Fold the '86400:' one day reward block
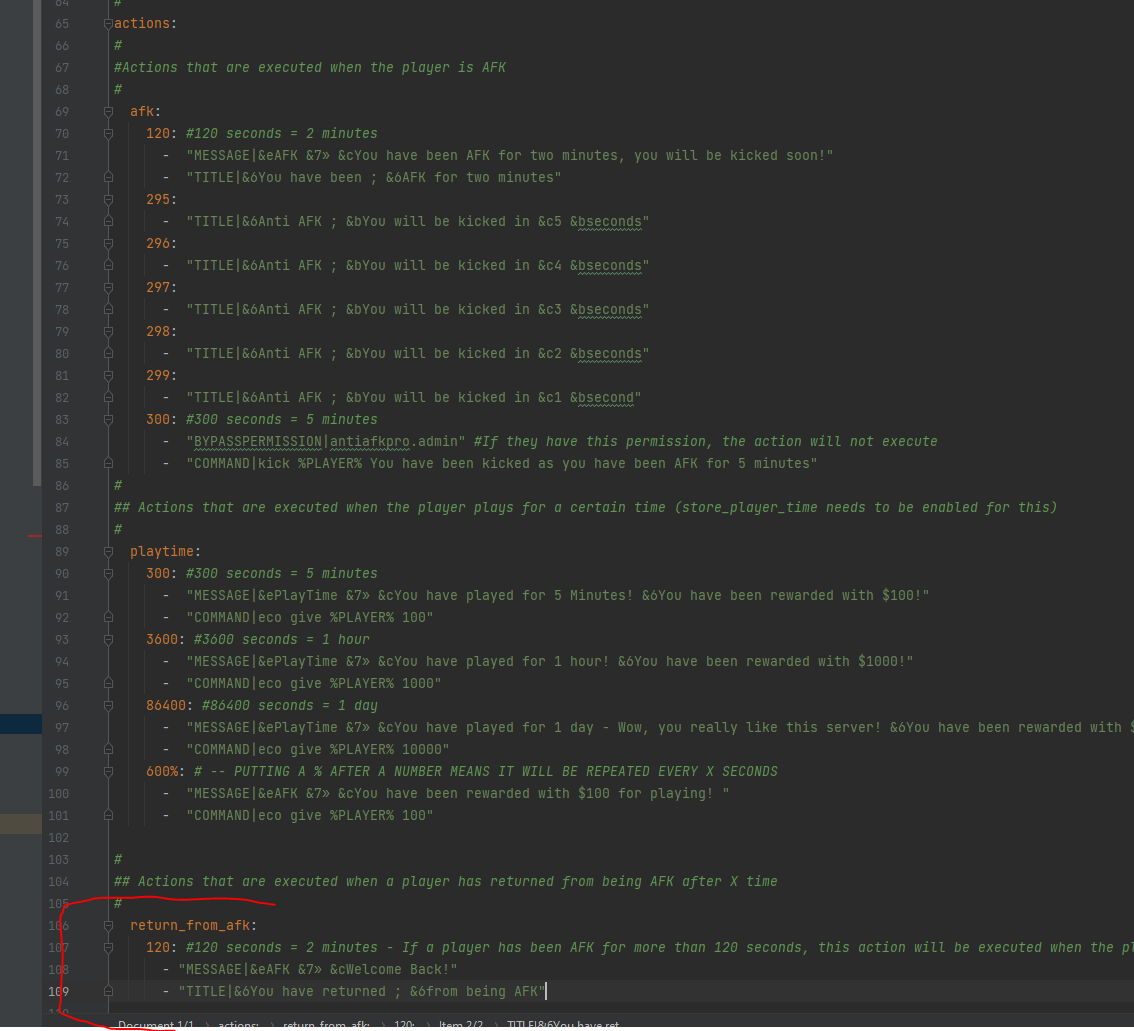 coord(108,706)
